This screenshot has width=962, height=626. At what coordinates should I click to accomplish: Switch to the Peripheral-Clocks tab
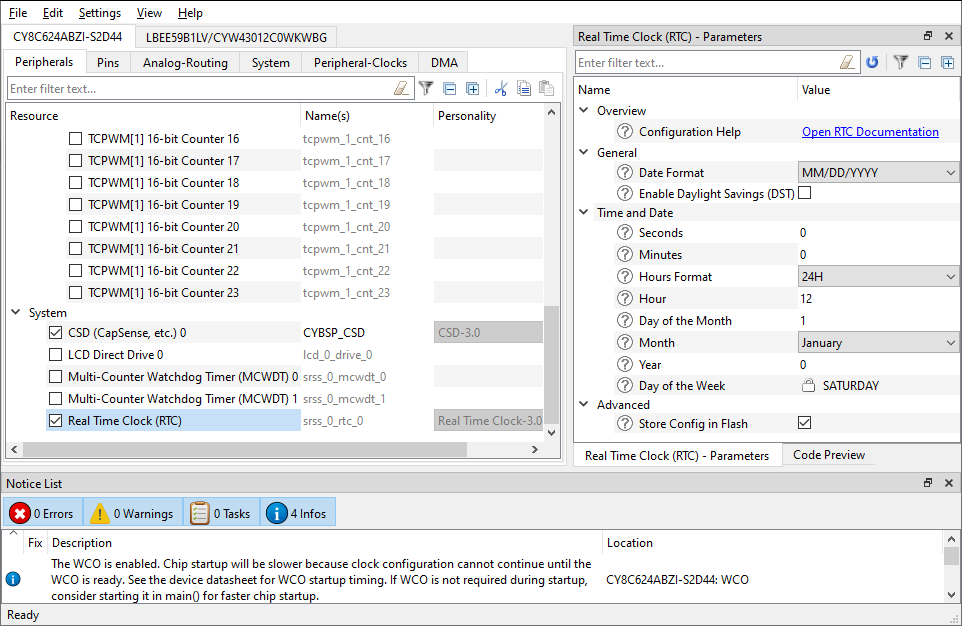point(360,63)
